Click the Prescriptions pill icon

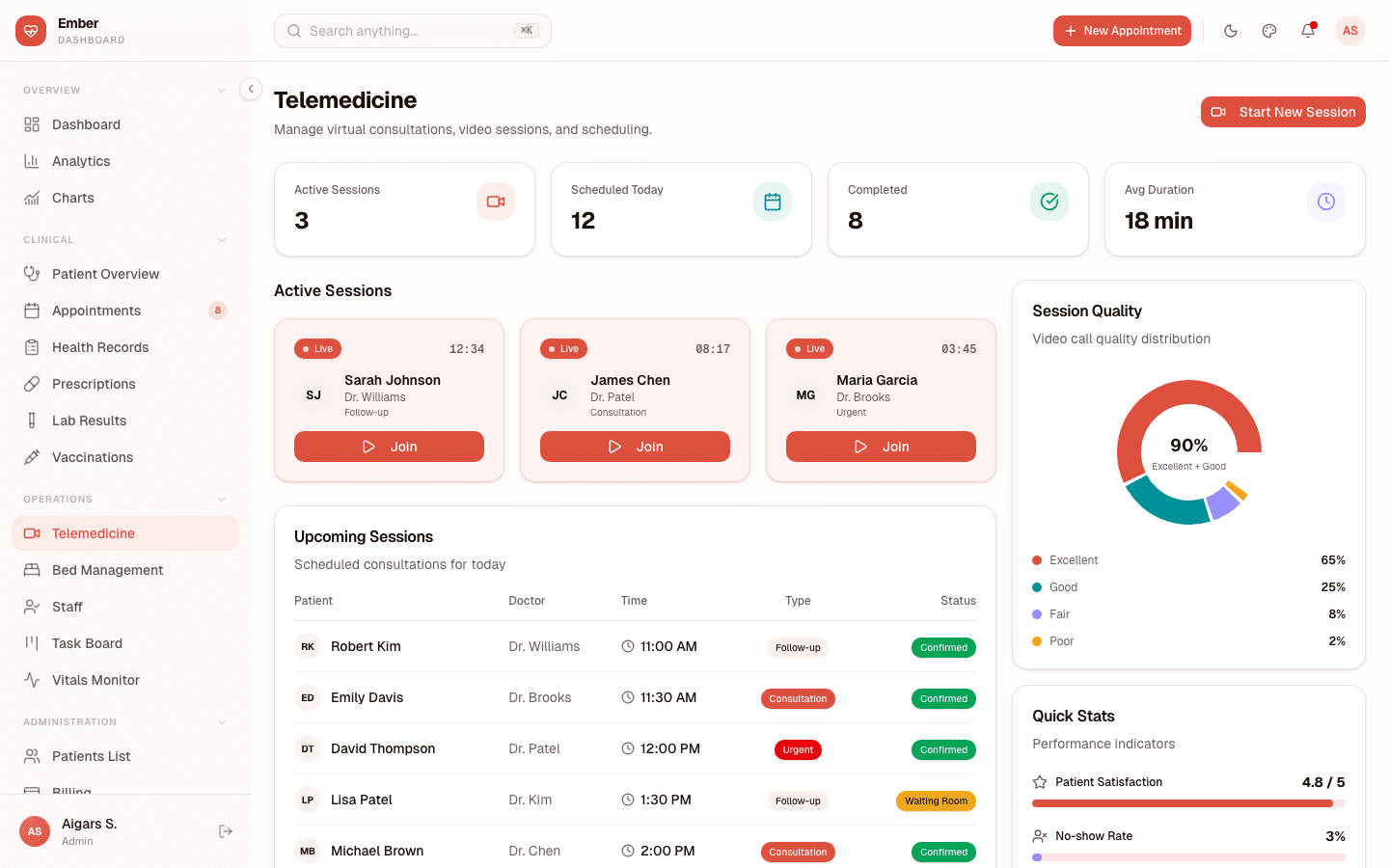coord(32,384)
